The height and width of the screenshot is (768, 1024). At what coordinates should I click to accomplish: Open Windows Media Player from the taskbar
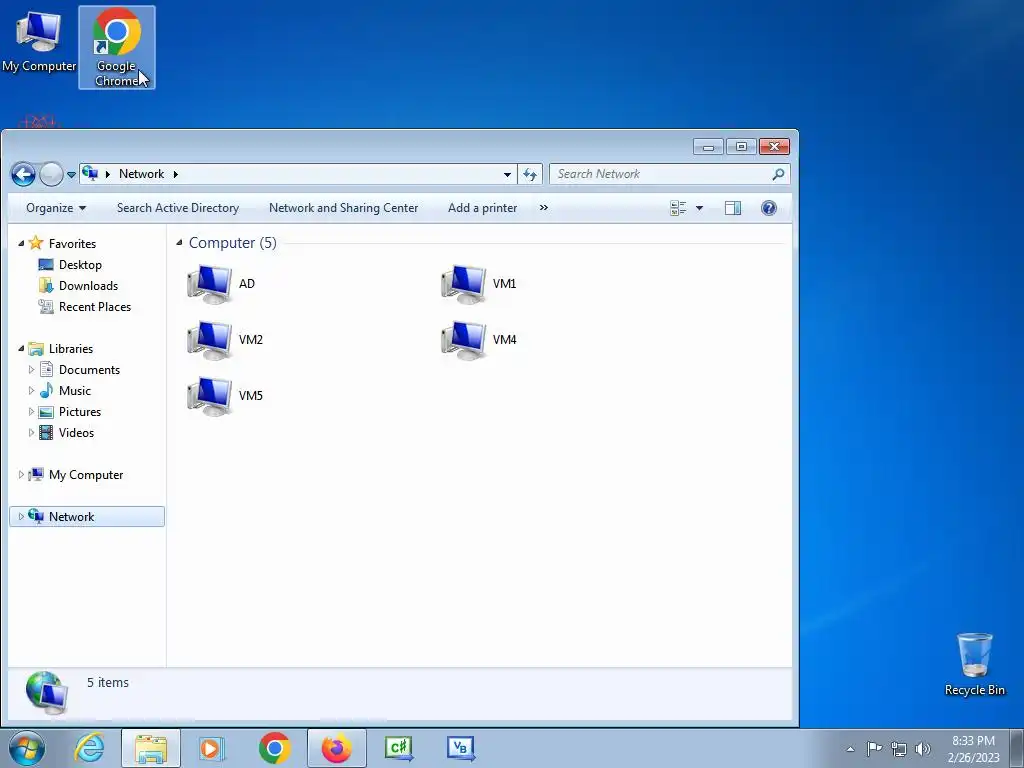coord(212,748)
